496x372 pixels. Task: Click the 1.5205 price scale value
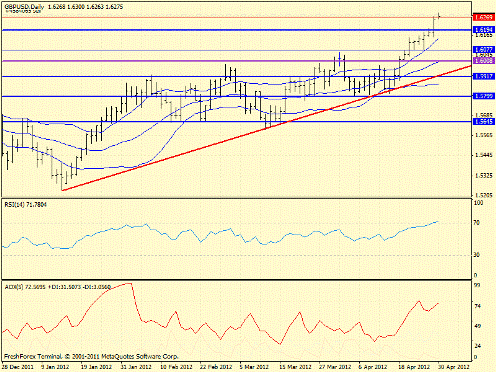tap(483, 195)
